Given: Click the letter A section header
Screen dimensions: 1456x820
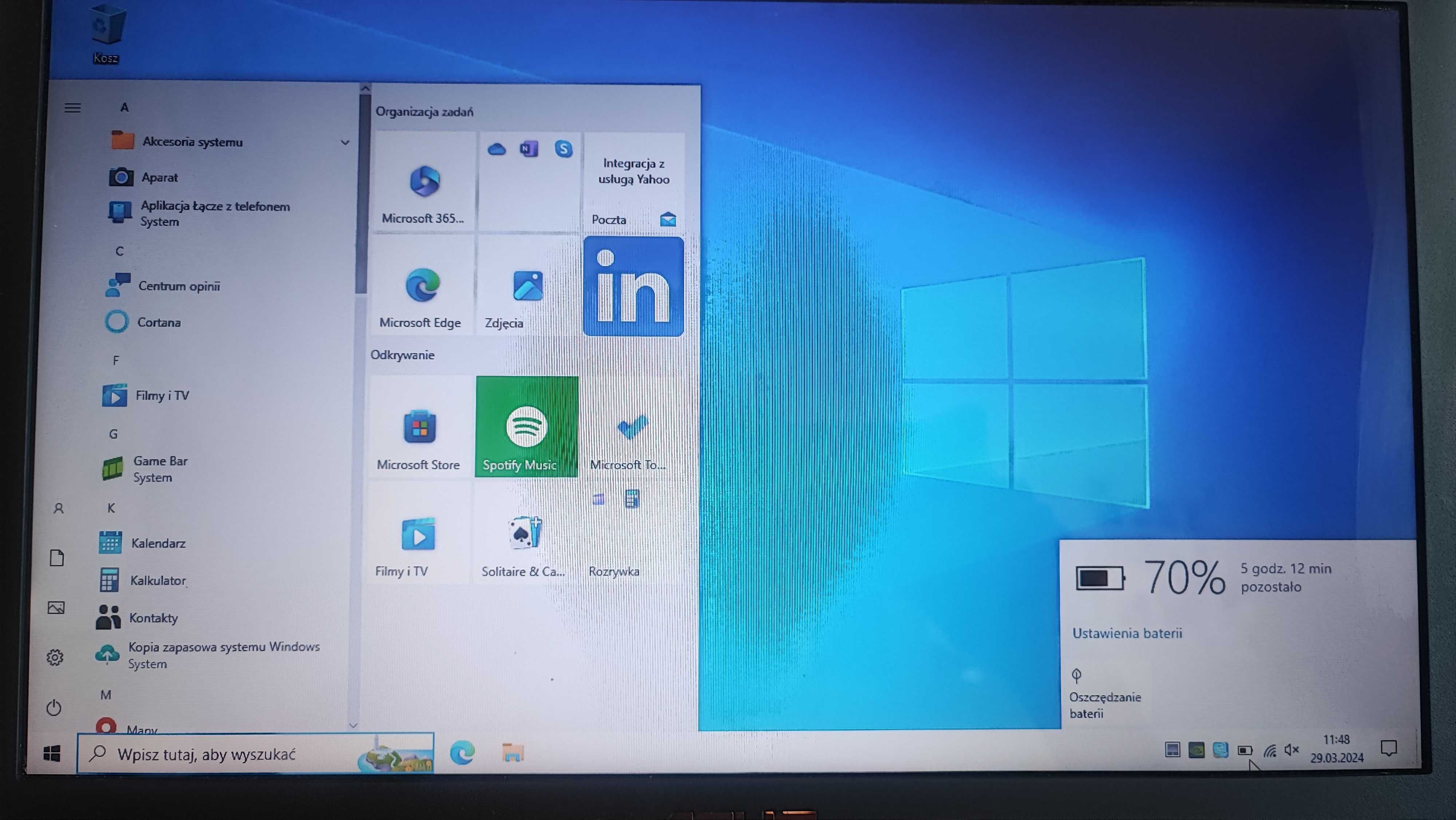Looking at the screenshot, I should pyautogui.click(x=124, y=107).
